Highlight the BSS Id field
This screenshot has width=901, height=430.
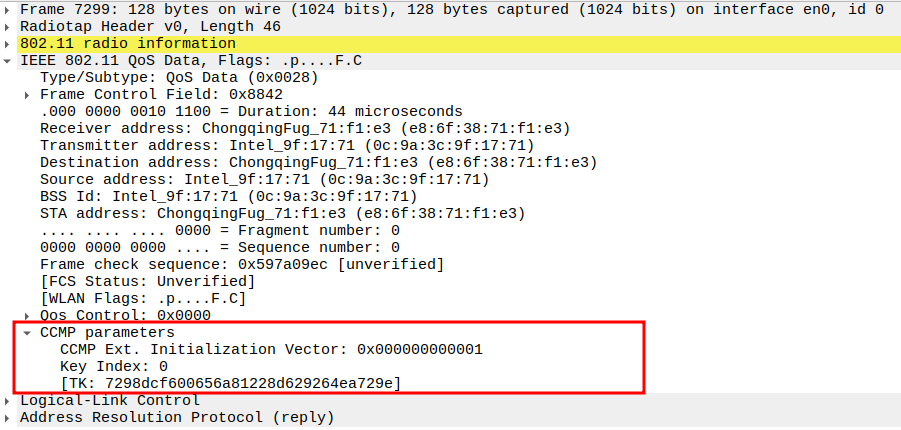228,197
